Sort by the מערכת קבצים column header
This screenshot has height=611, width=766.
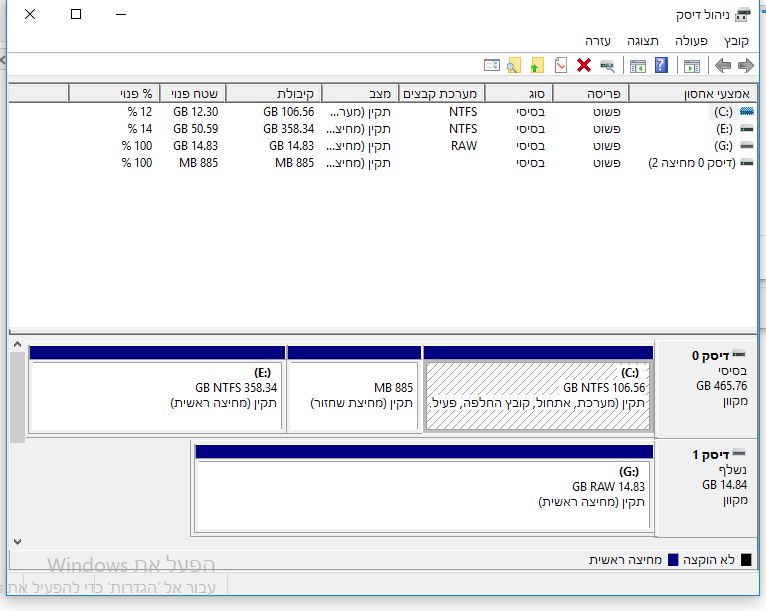point(441,93)
